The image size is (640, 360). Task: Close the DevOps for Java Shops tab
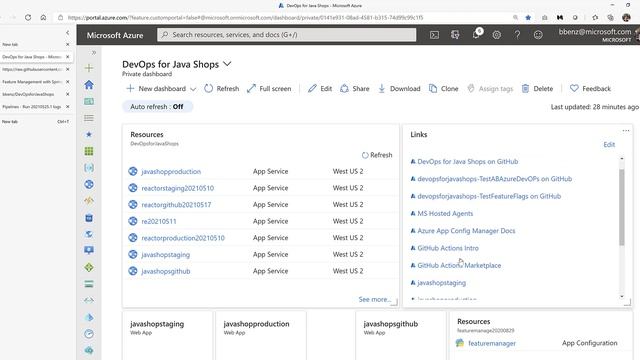point(67,57)
